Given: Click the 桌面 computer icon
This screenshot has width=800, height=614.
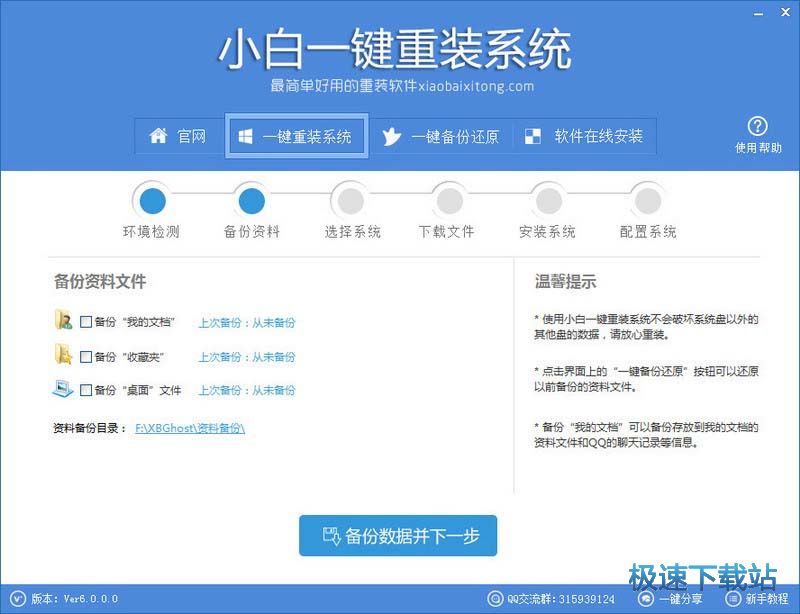Looking at the screenshot, I should click(63, 389).
